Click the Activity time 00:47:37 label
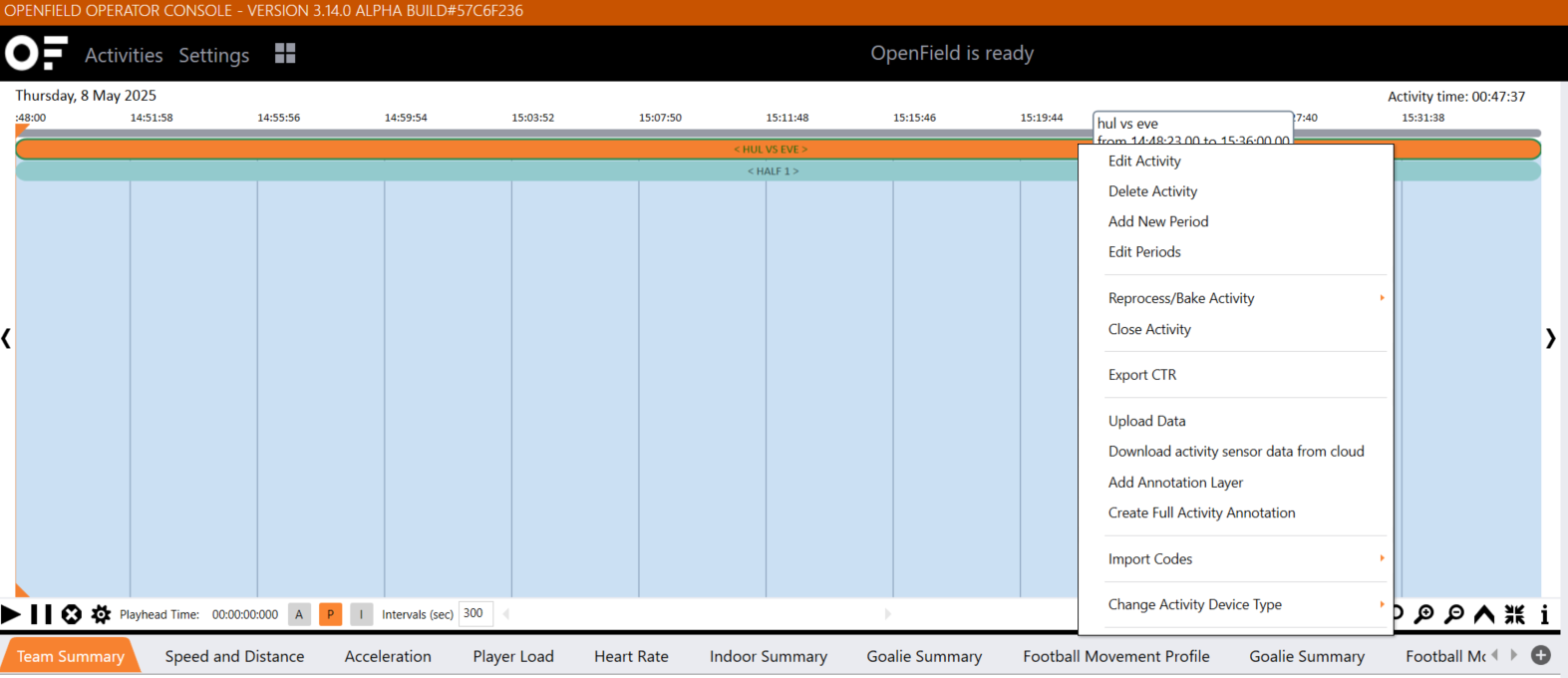This screenshot has height=678, width=1568. [1456, 97]
